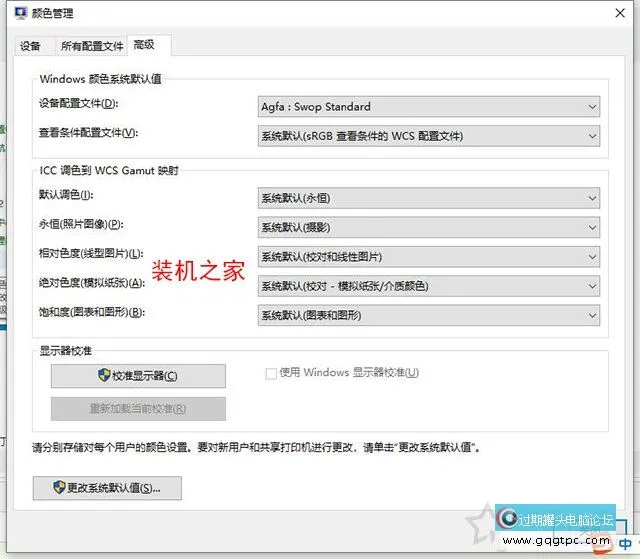Open the 所有配置文件 tab
This screenshot has height=559, width=640.
(x=92, y=46)
